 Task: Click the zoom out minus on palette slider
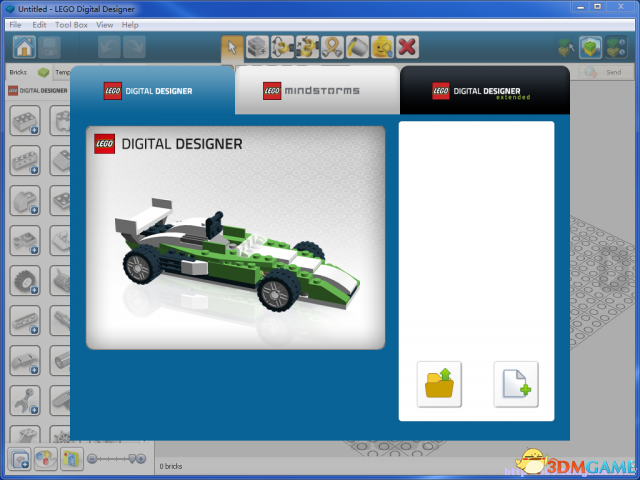click(x=92, y=459)
